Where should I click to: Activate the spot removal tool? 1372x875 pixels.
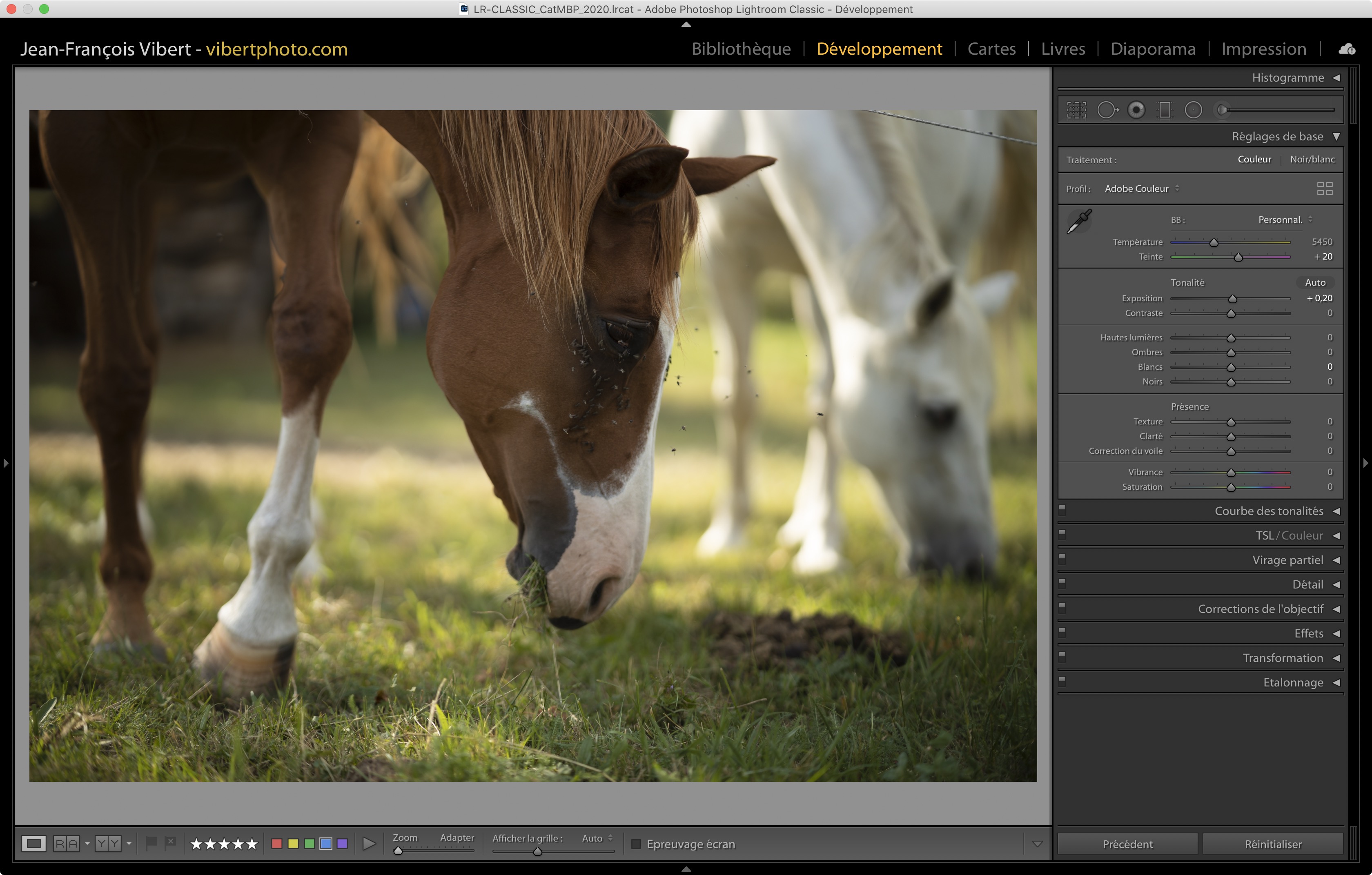pyautogui.click(x=1107, y=110)
